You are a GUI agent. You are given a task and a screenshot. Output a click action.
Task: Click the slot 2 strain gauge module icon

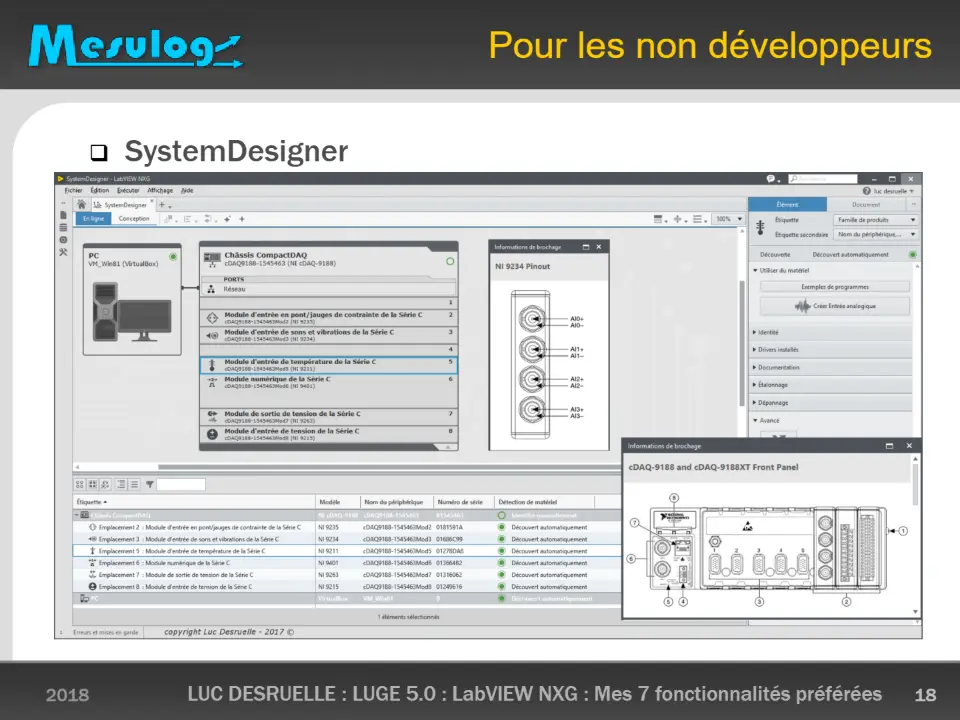(x=212, y=318)
